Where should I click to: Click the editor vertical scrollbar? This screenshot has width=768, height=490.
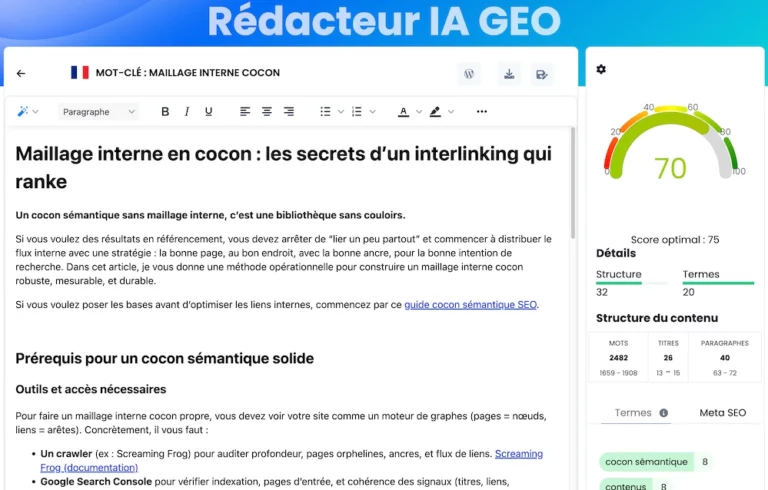pos(573,183)
